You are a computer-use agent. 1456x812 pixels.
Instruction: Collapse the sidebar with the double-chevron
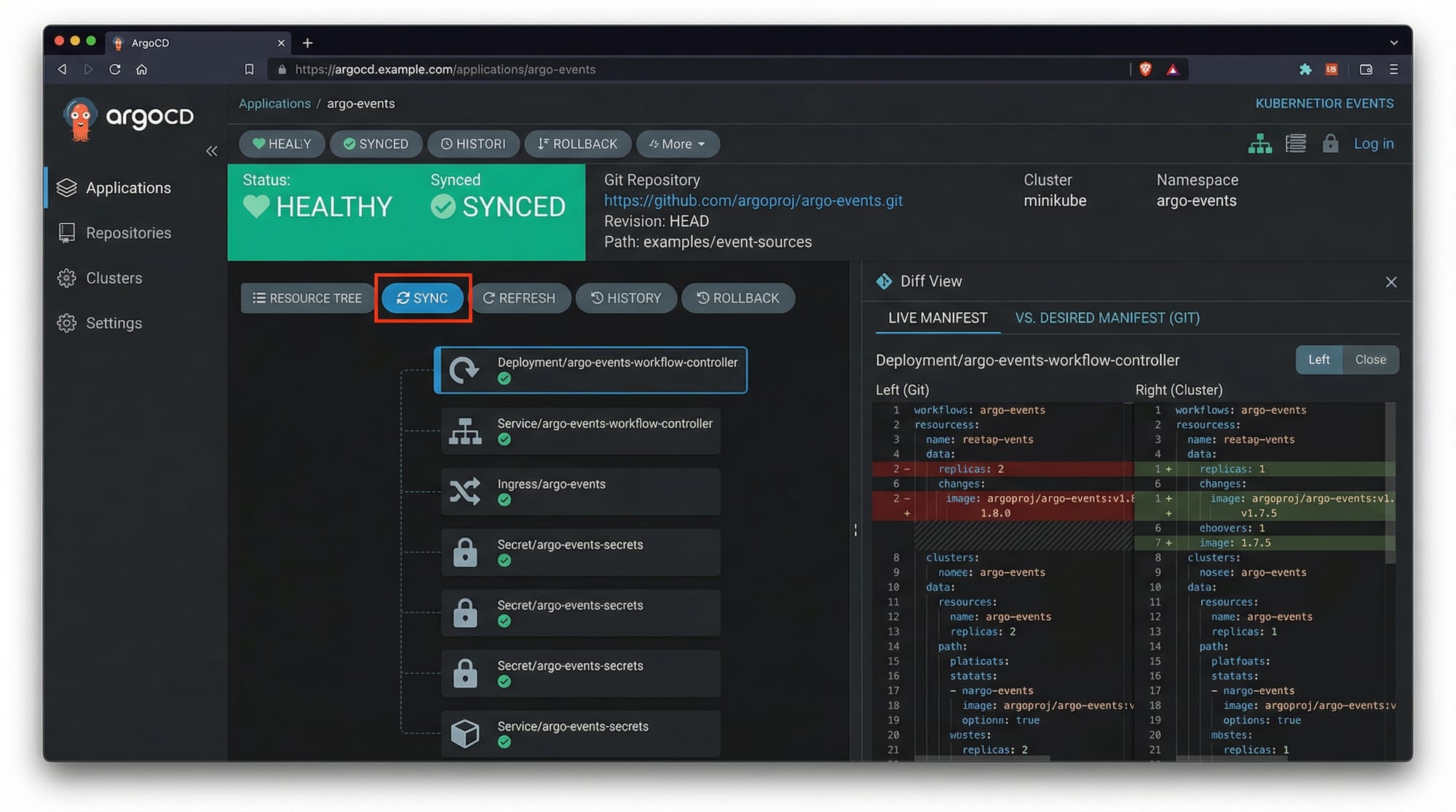tap(212, 151)
